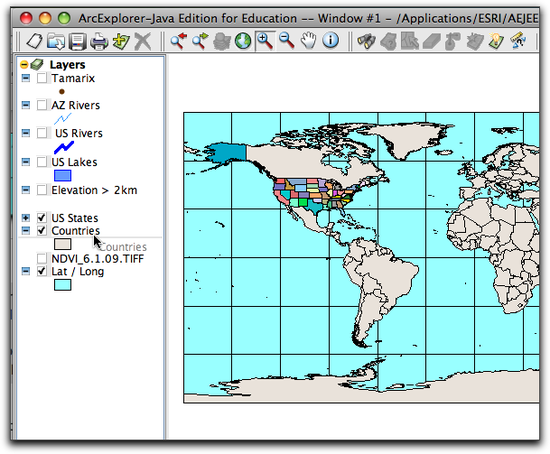This screenshot has width=550, height=454.
Task: Uncheck the US States layer checkbox
Action: tap(42, 218)
